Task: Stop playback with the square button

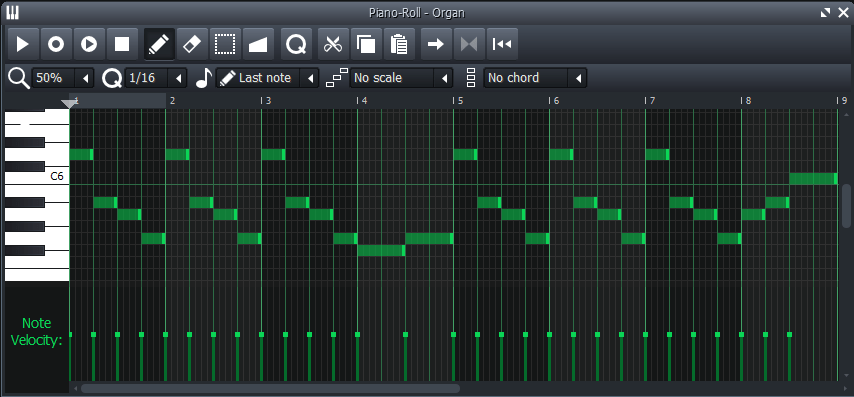Action: coord(122,44)
